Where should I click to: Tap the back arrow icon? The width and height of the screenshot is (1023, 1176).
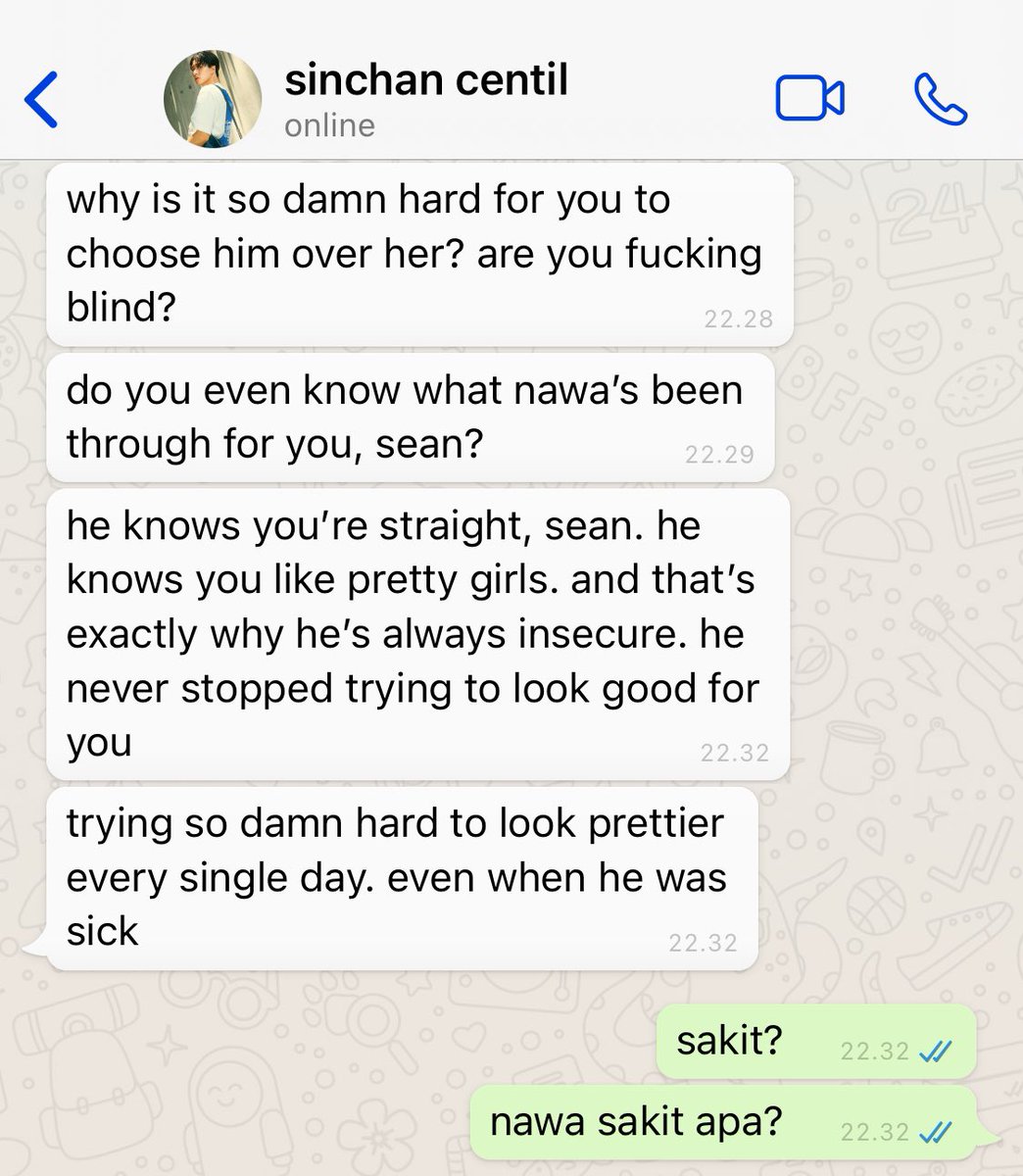(41, 99)
